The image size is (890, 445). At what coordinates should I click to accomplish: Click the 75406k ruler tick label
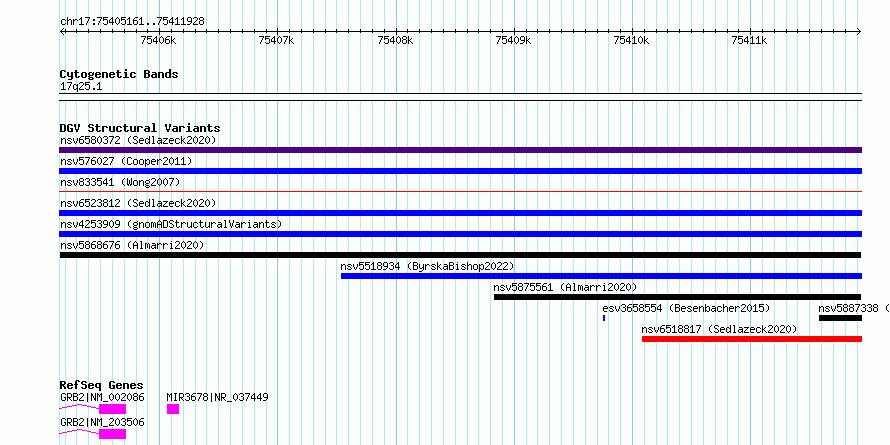click(158, 40)
